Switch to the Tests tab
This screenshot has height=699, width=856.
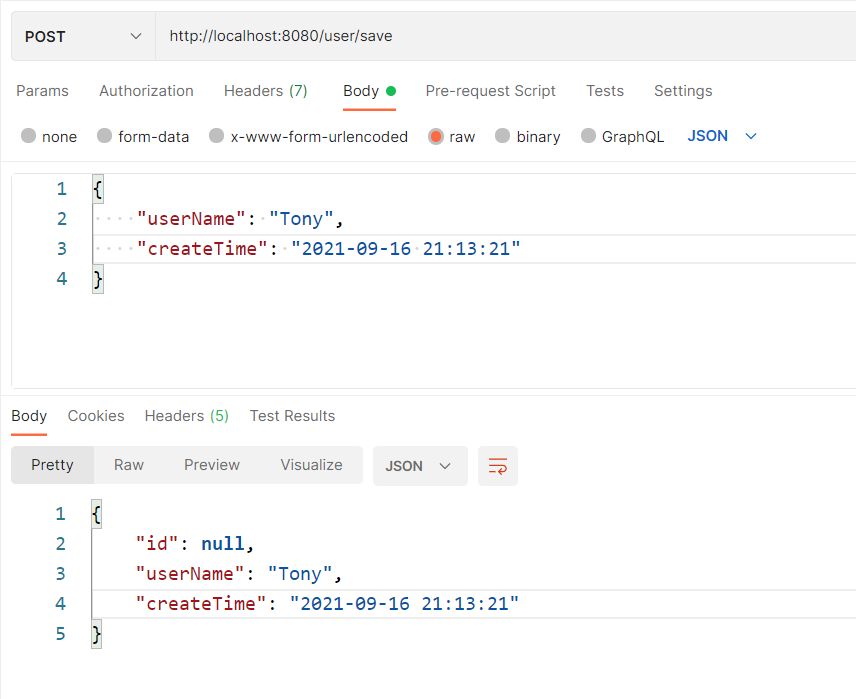pyautogui.click(x=604, y=91)
